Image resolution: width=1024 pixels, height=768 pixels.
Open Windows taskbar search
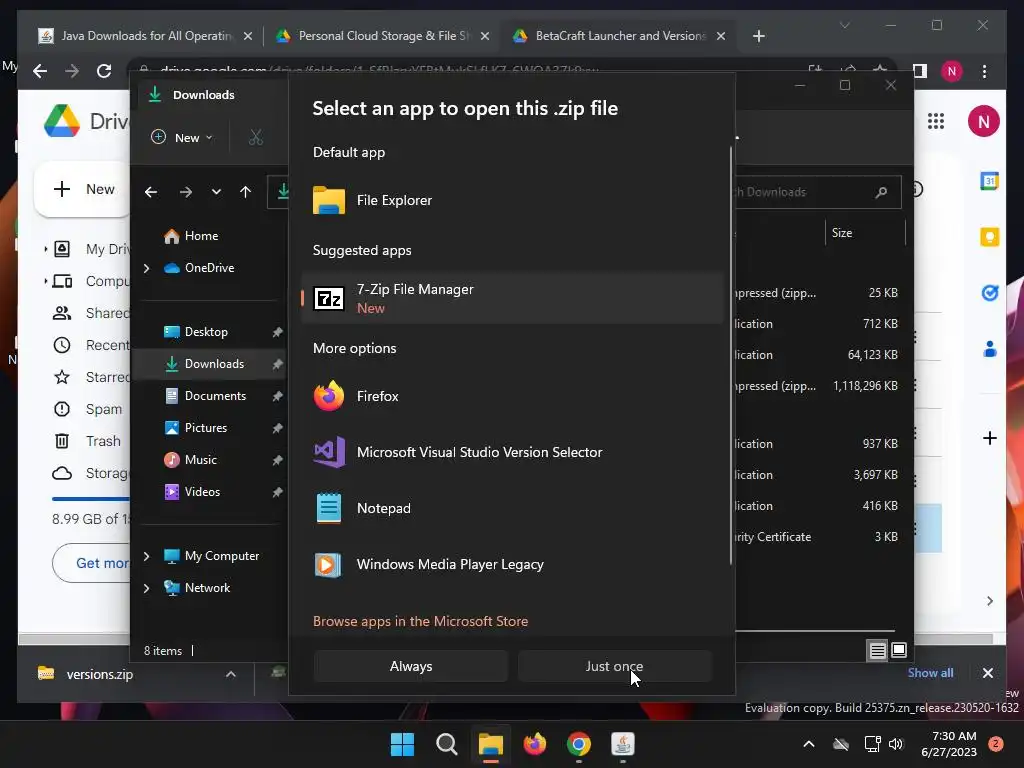pos(447,744)
